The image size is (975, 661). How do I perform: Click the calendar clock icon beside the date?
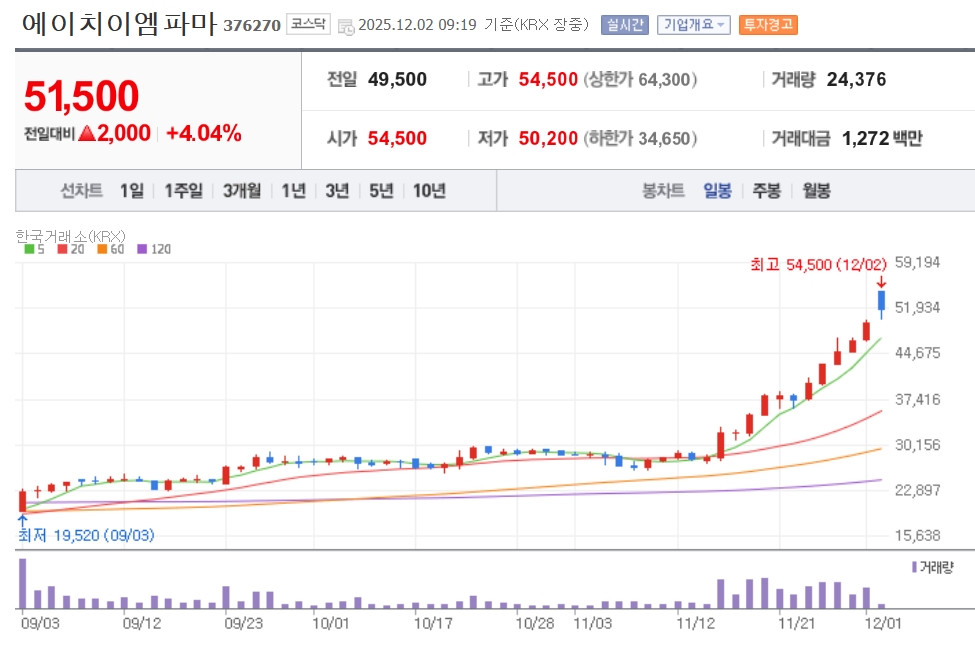pyautogui.click(x=346, y=26)
